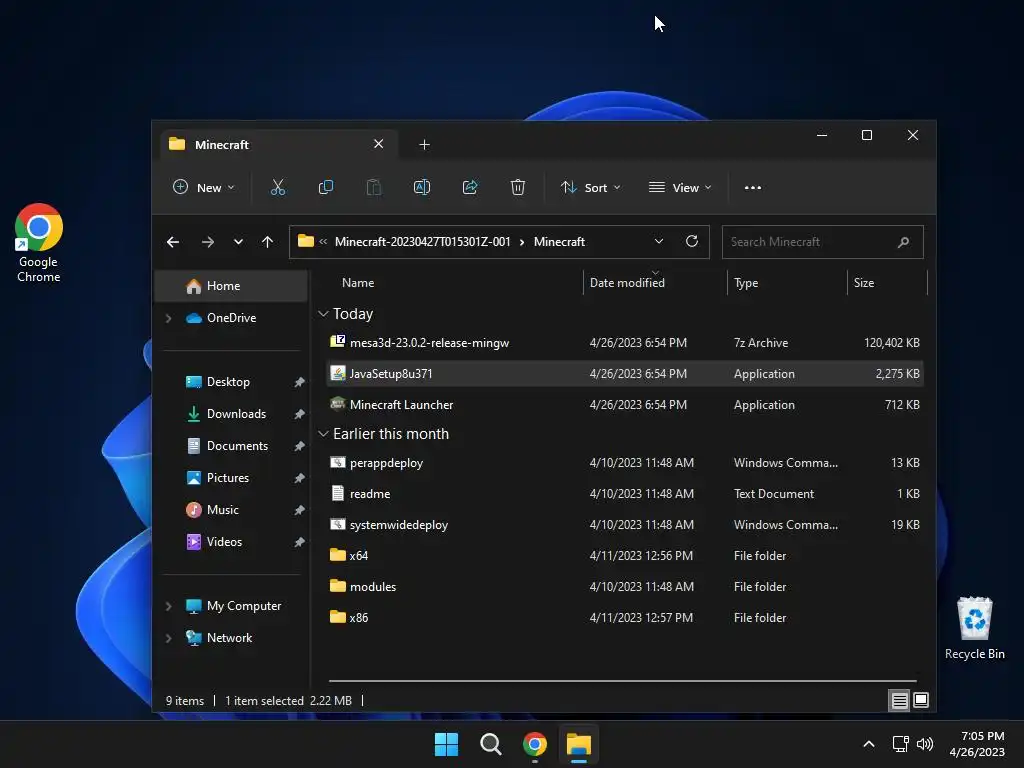Open network status in system tray
The height and width of the screenshot is (768, 1024).
tap(901, 744)
